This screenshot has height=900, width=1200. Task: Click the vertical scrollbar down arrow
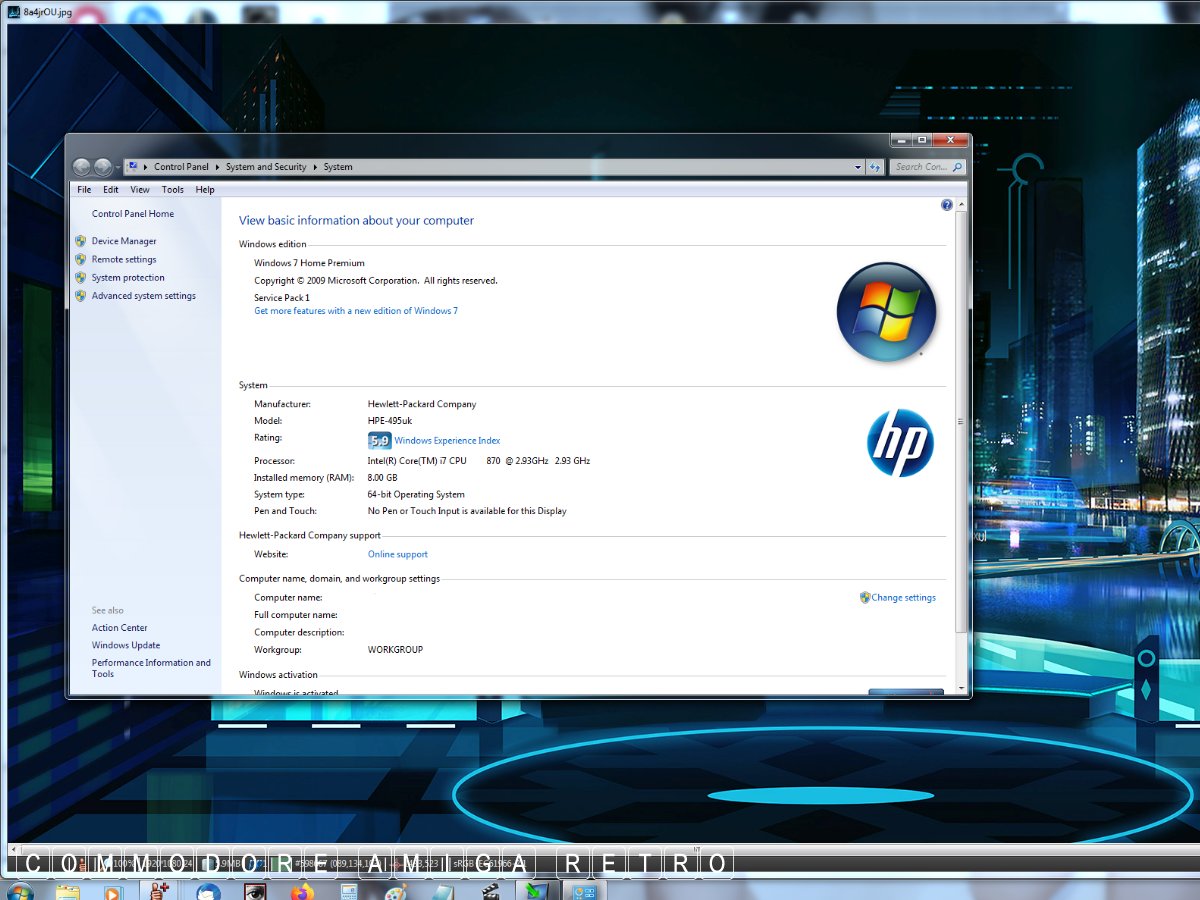962,688
